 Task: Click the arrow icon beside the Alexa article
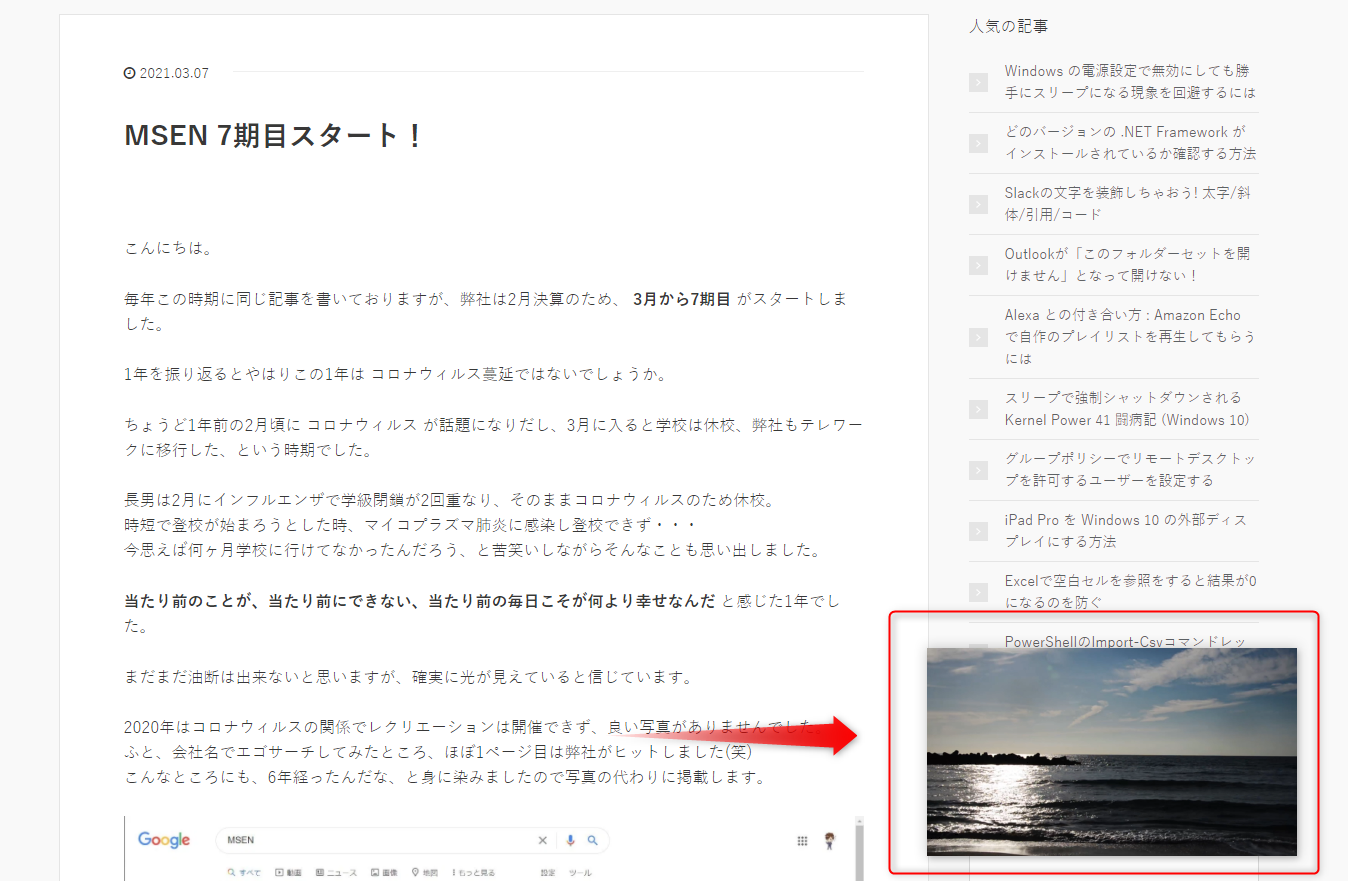click(977, 337)
